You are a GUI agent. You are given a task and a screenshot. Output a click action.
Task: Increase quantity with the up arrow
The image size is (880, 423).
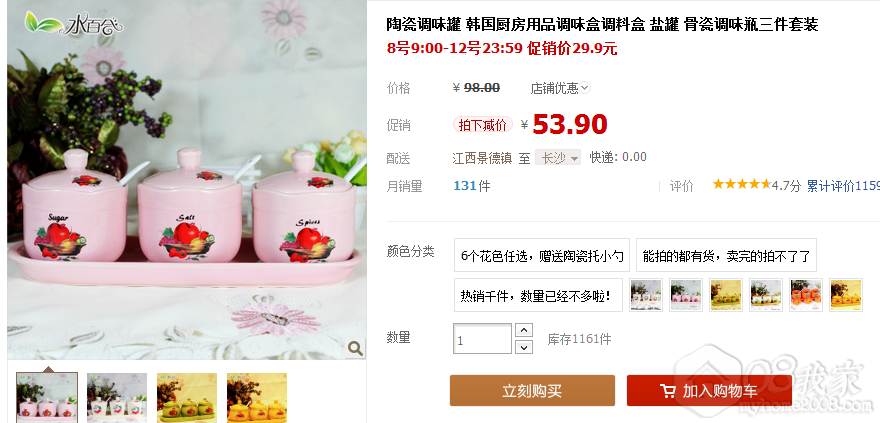[524, 330]
